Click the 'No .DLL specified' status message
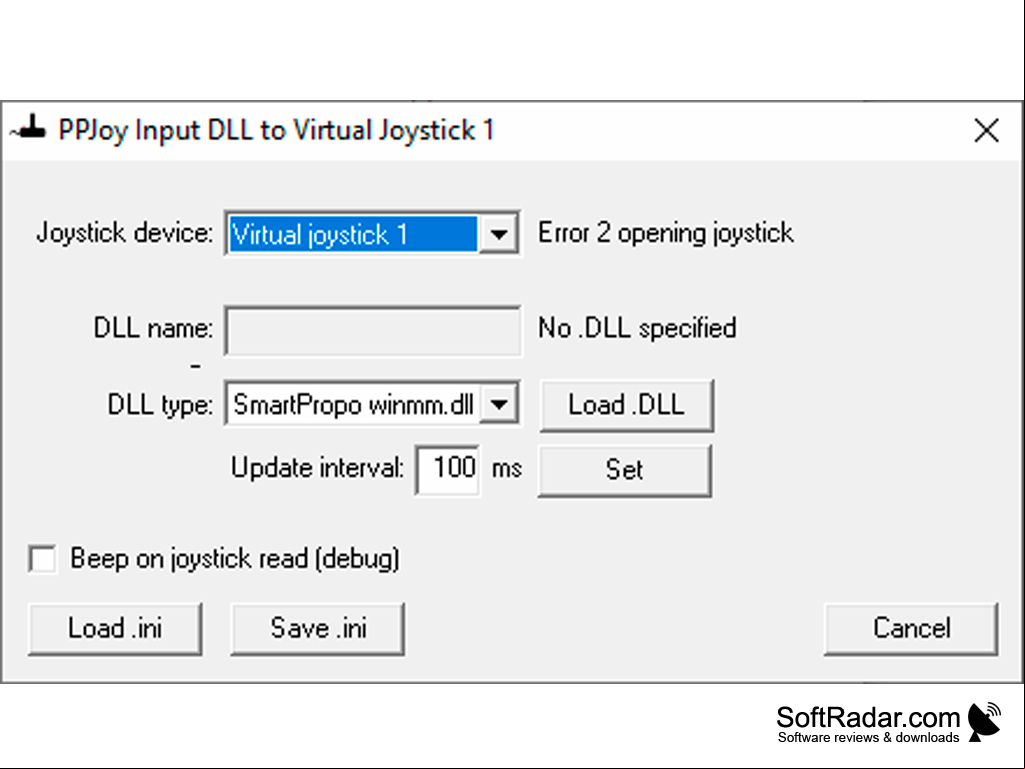Image resolution: width=1025 pixels, height=769 pixels. pyautogui.click(x=637, y=328)
